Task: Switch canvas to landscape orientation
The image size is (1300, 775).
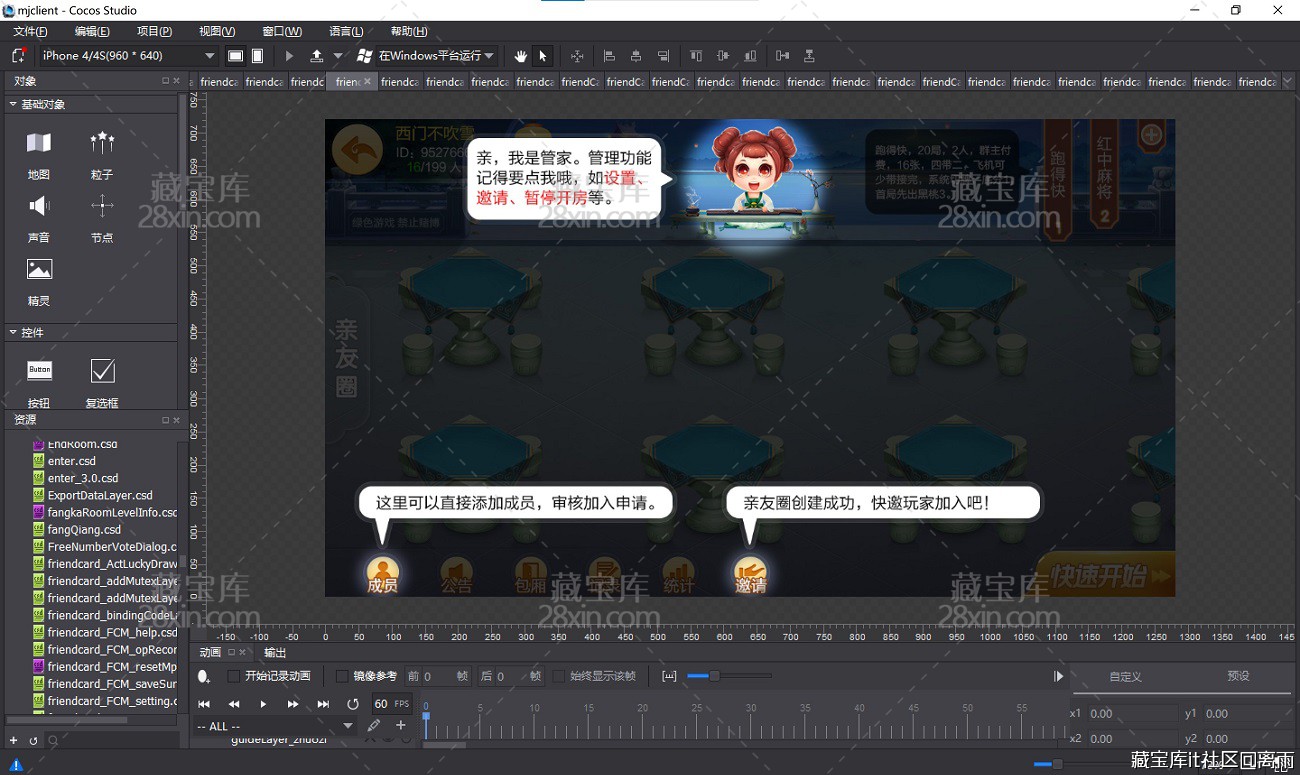Action: click(235, 56)
